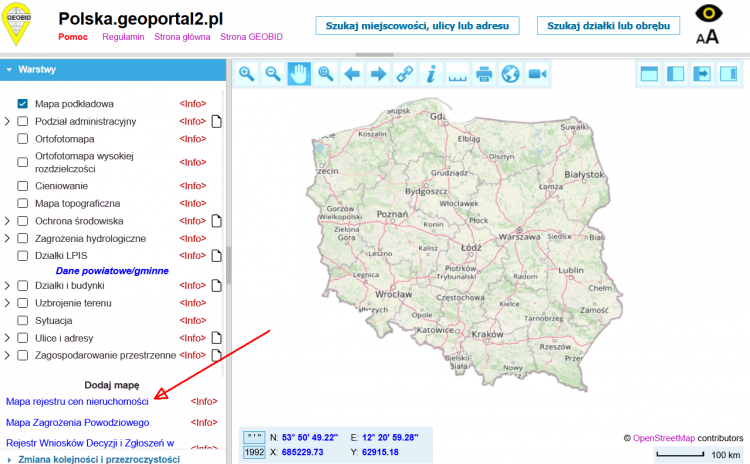Click the GEOBID logo
Viewport: 750px width, 464px height.
click(x=17, y=24)
